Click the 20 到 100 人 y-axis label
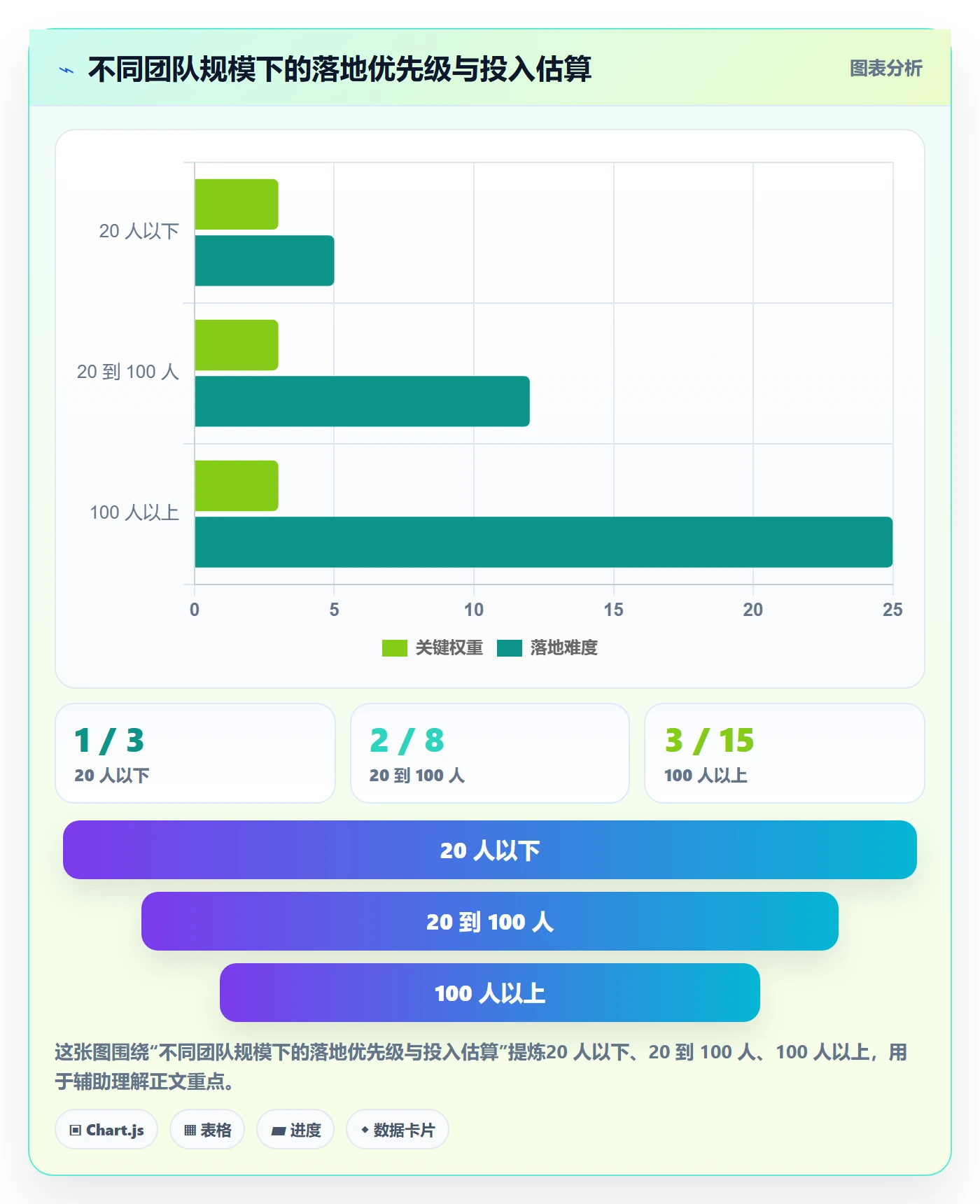The height and width of the screenshot is (1204, 980). (128, 372)
